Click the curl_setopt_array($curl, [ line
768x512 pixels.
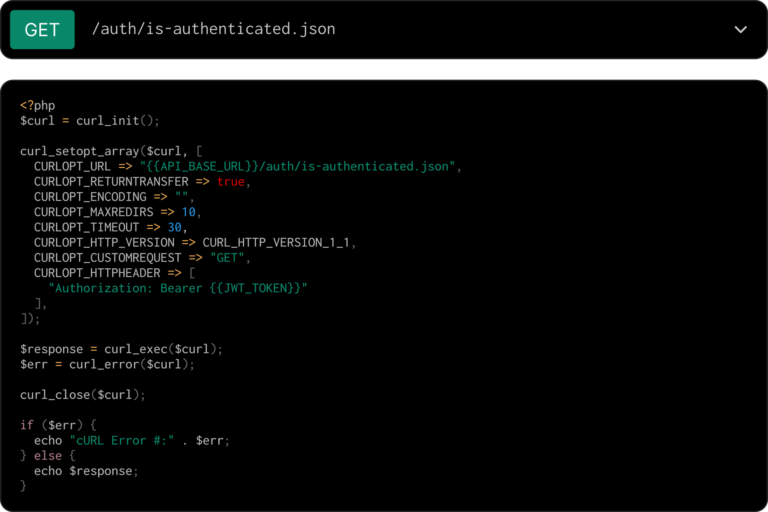pyautogui.click(x=111, y=151)
